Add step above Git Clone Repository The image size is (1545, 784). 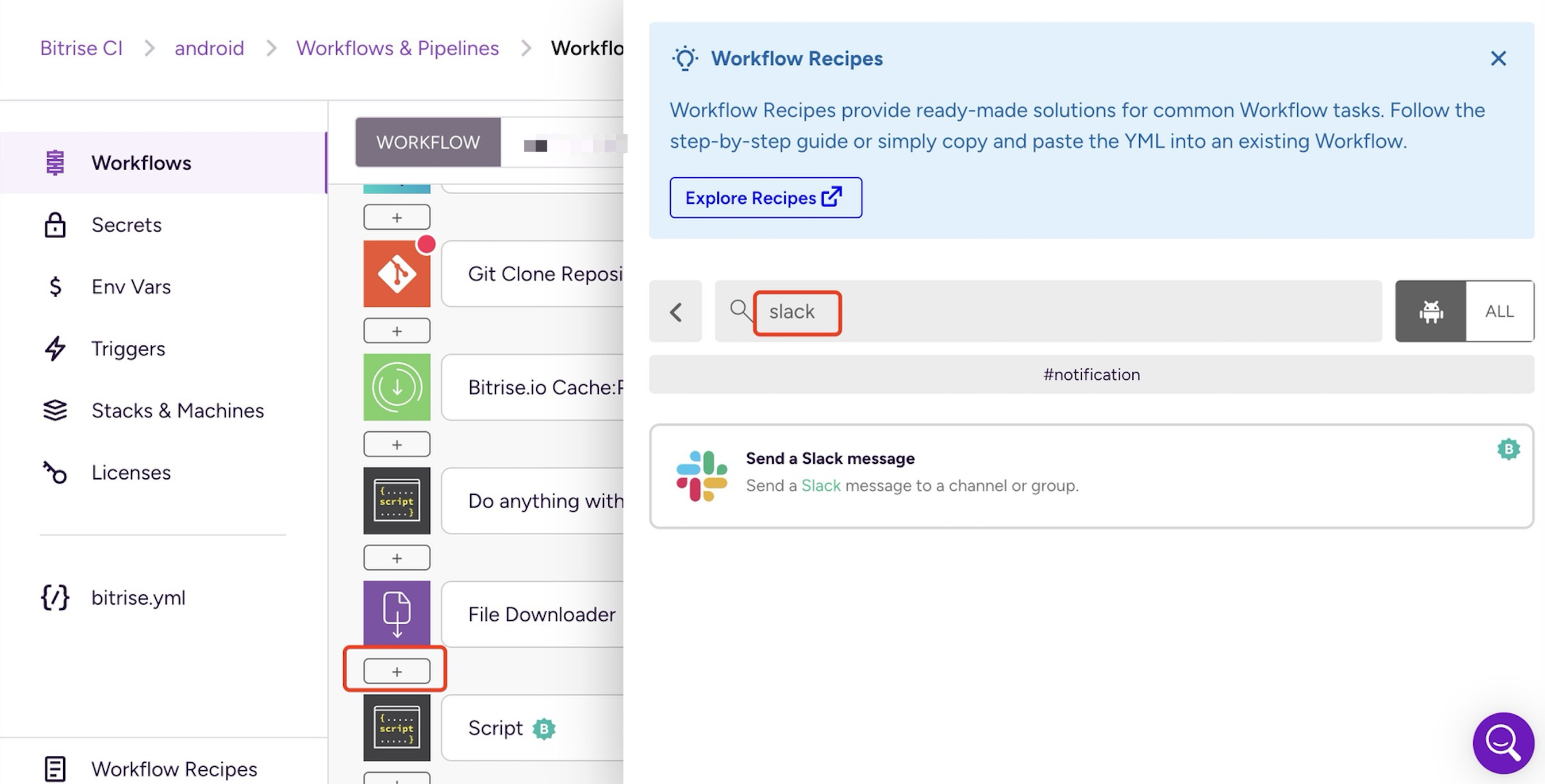click(397, 217)
